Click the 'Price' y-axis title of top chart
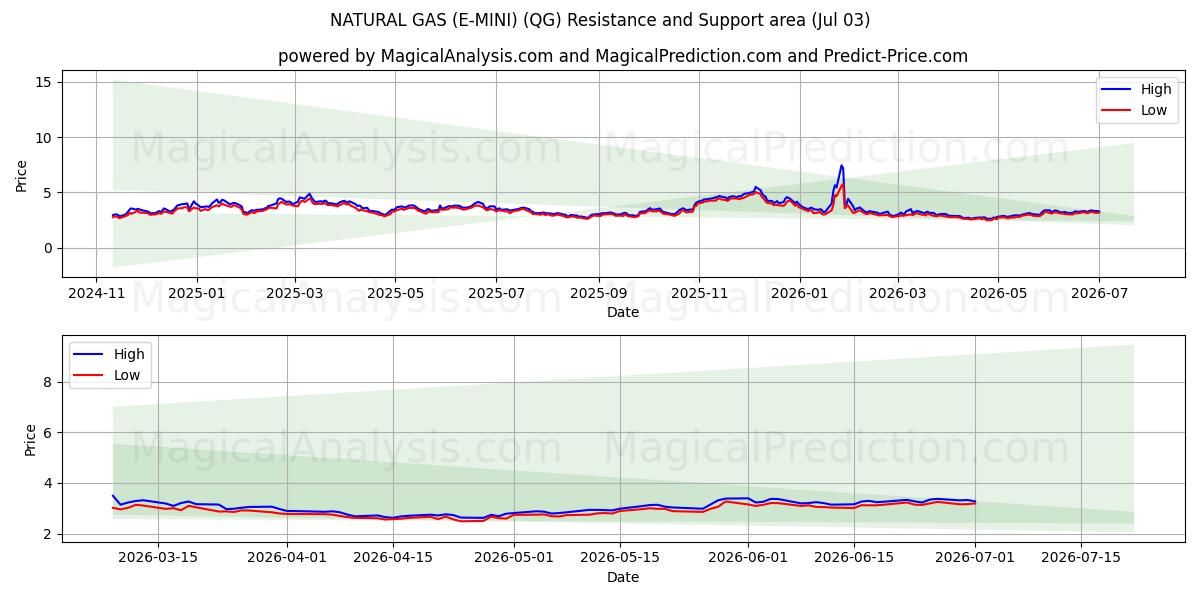The width and height of the screenshot is (1200, 600). tap(22, 174)
